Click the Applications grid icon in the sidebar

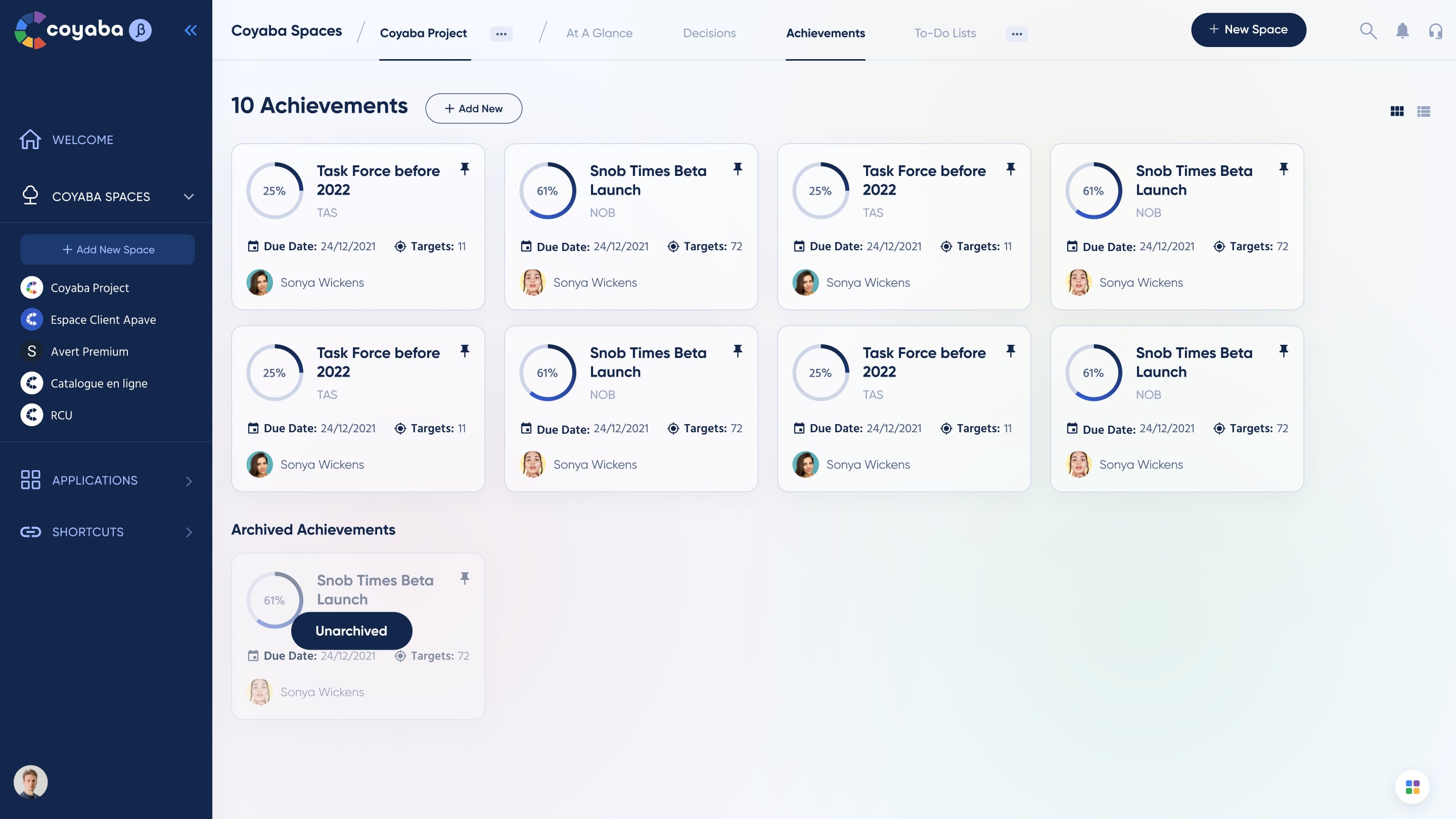30,480
